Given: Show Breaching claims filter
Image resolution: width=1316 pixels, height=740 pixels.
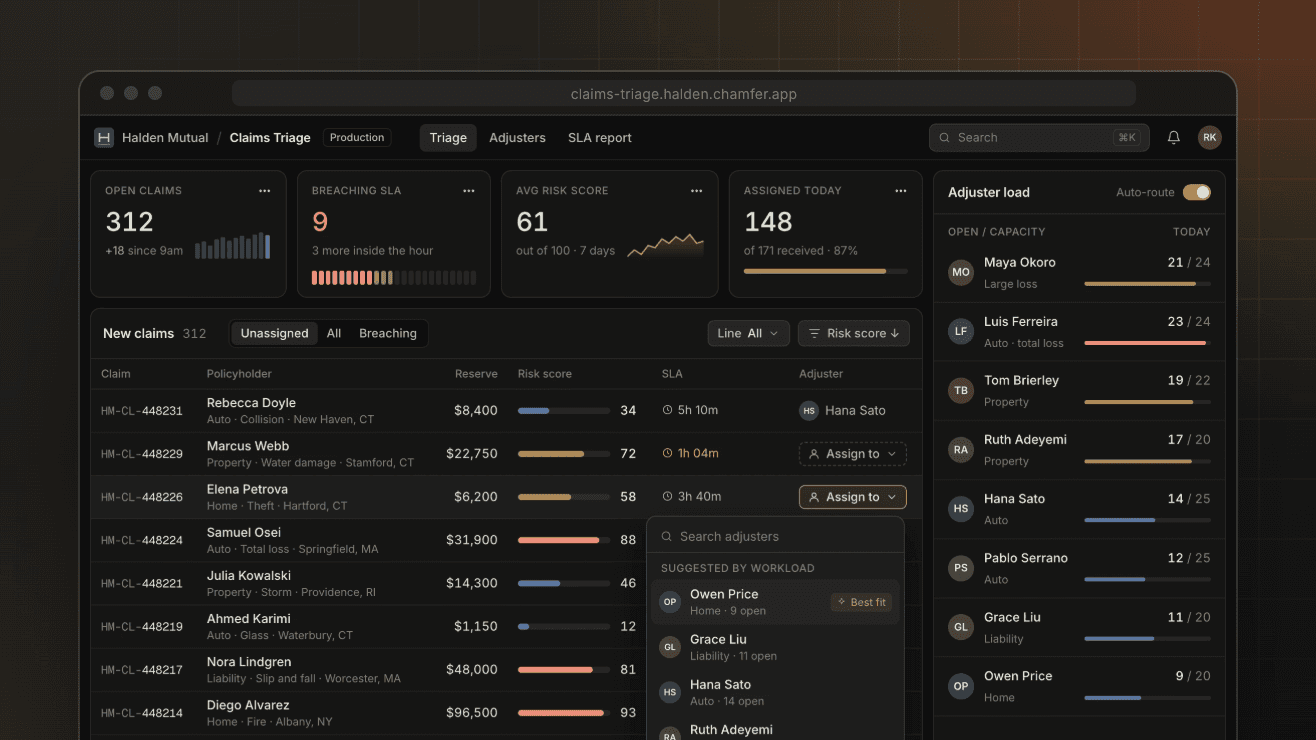Looking at the screenshot, I should coord(388,333).
